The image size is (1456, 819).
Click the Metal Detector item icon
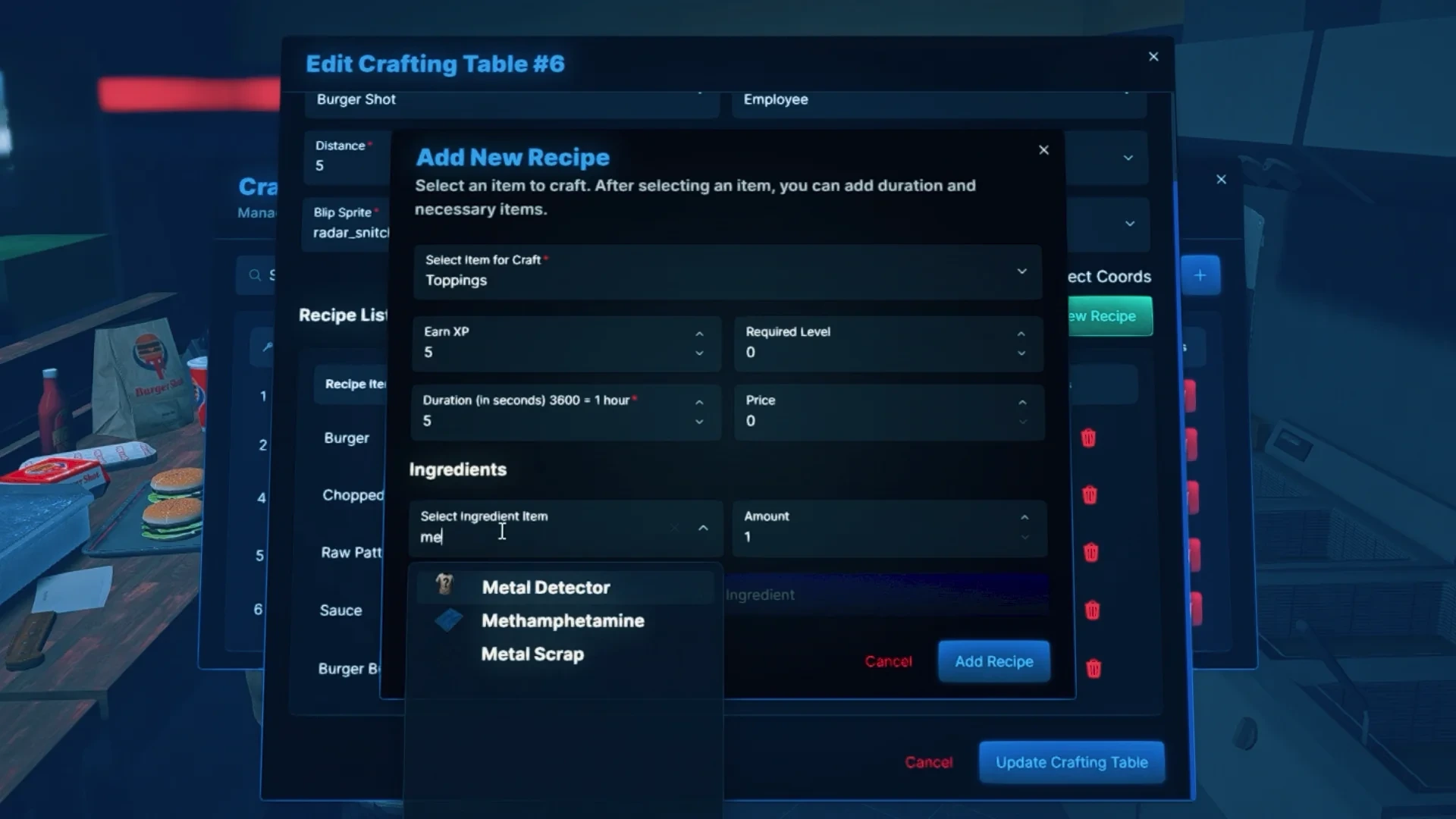pyautogui.click(x=445, y=585)
